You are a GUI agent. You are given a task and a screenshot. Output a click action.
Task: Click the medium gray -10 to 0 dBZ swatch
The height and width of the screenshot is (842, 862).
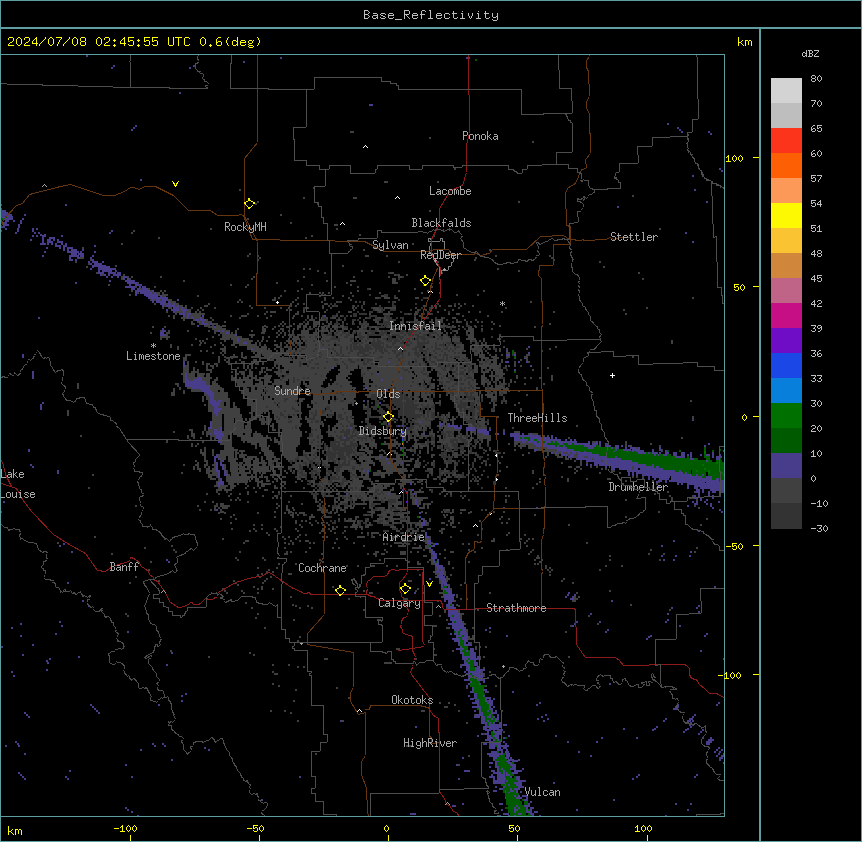point(786,491)
